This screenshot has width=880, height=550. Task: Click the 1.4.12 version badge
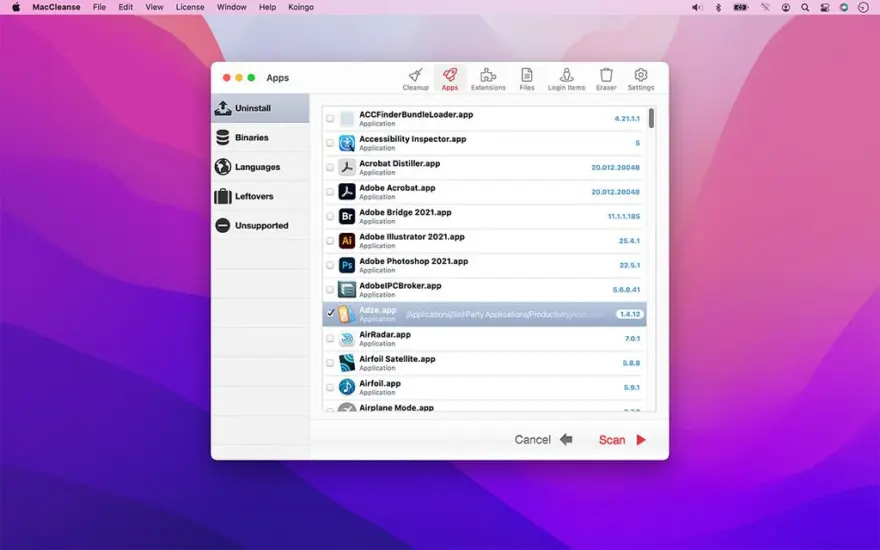[629, 314]
